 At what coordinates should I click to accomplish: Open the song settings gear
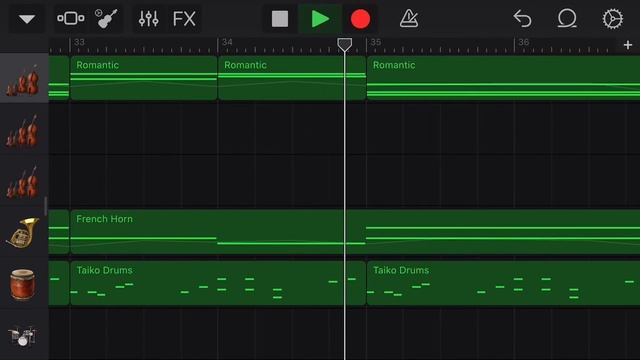[613, 19]
